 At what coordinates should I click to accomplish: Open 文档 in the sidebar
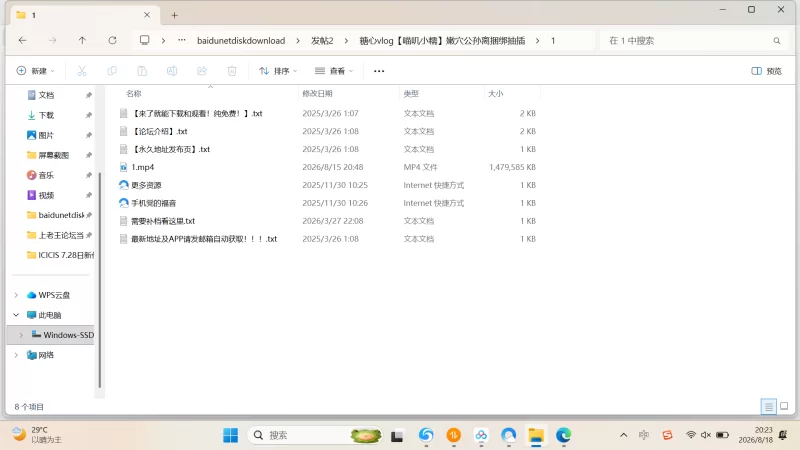click(x=46, y=95)
